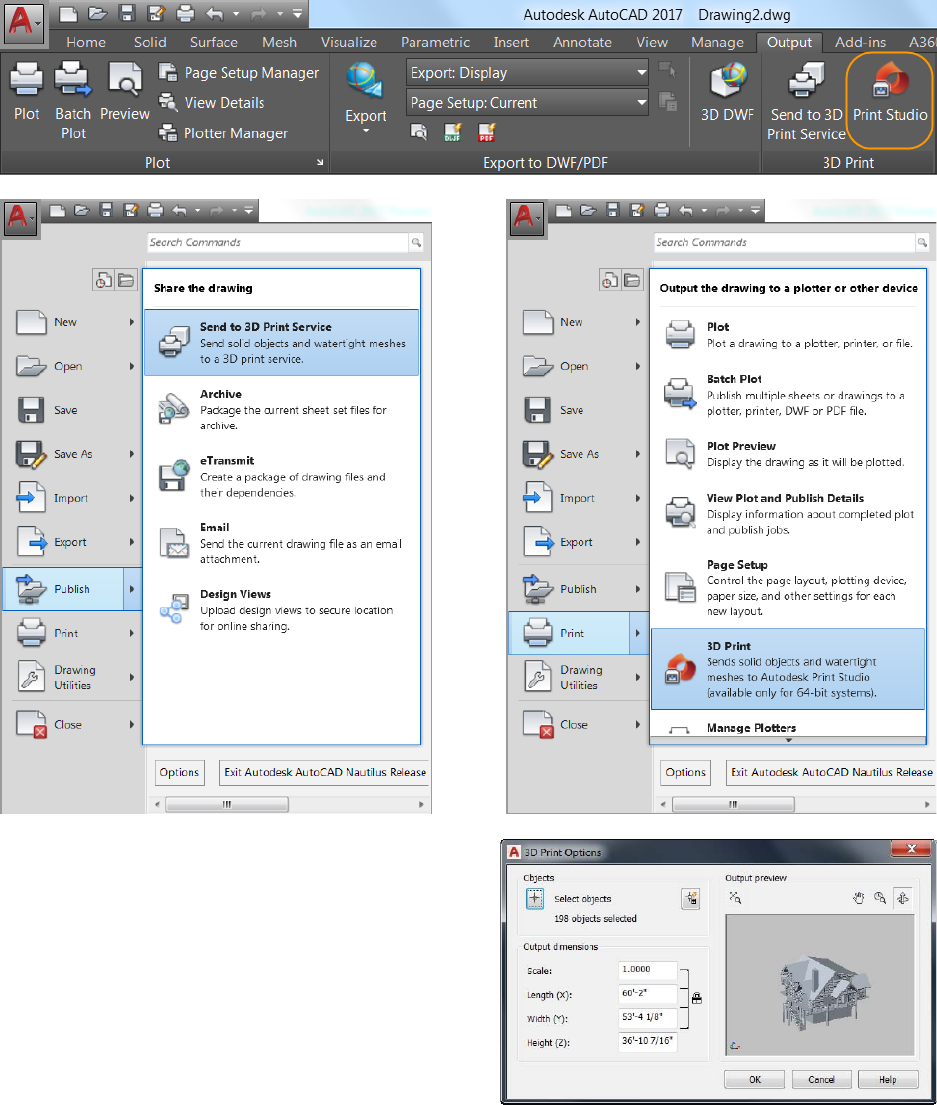Image resolution: width=937 pixels, height=1105 pixels.
Task: Click View Details in Plot panel
Action: (211, 103)
